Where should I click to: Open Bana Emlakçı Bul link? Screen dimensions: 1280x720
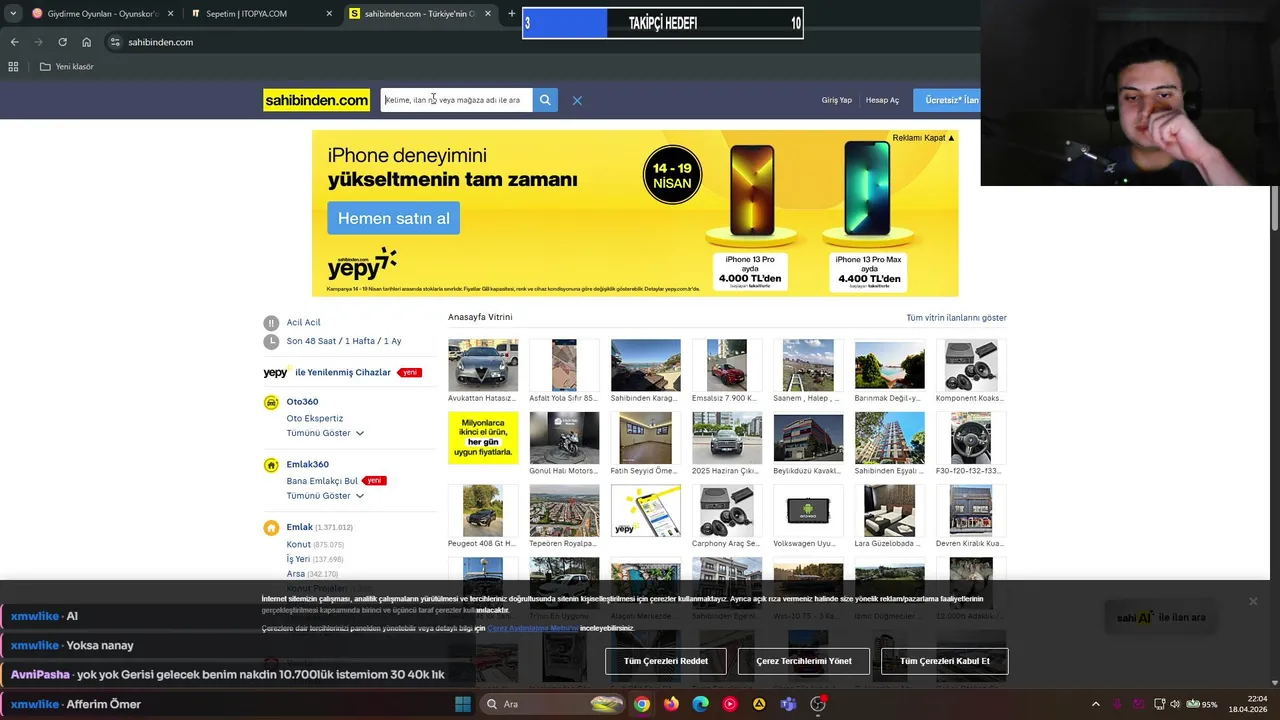pyautogui.click(x=322, y=481)
